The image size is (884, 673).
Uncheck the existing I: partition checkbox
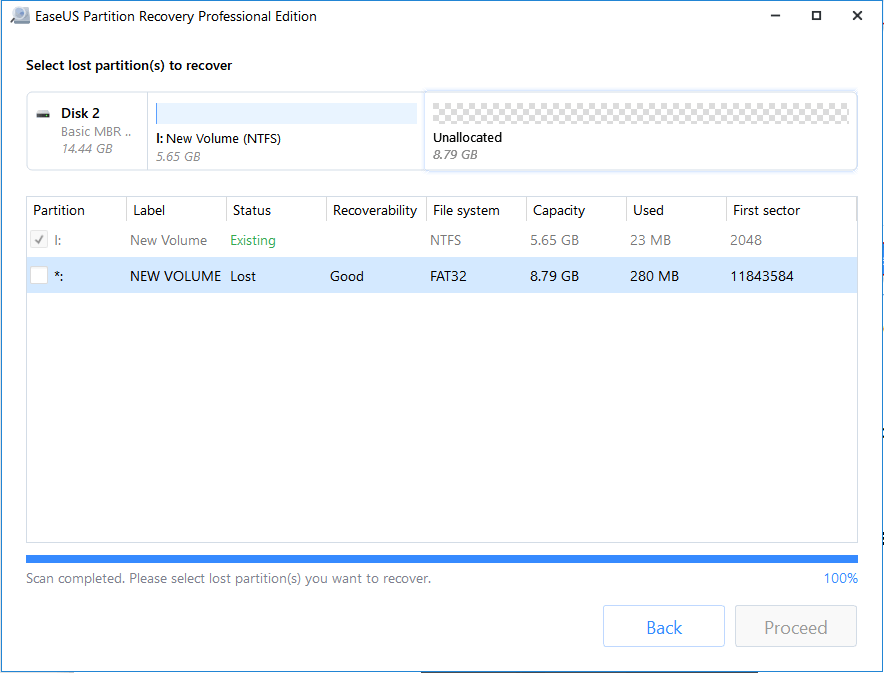tap(38, 240)
